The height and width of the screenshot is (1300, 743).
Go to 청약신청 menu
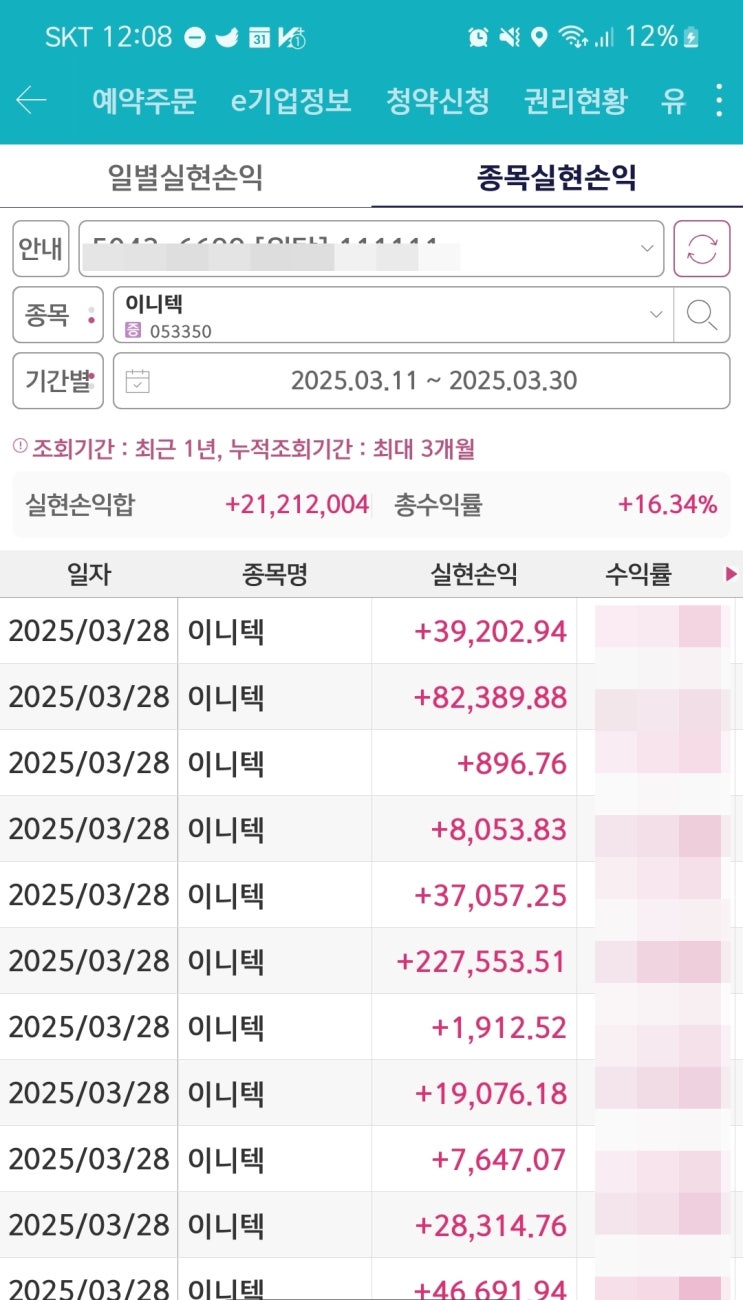click(438, 101)
